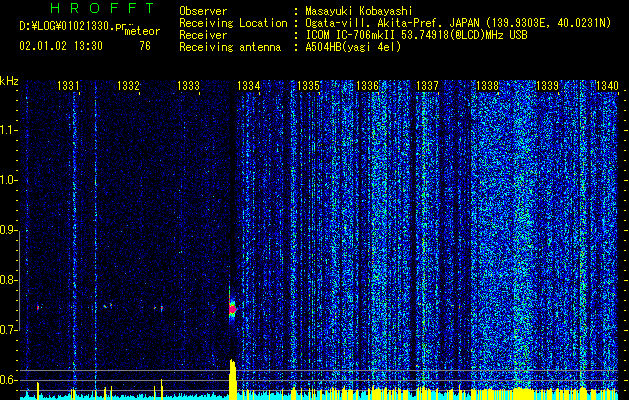
Task: Click the meteor label above count
Action: [x=142, y=31]
